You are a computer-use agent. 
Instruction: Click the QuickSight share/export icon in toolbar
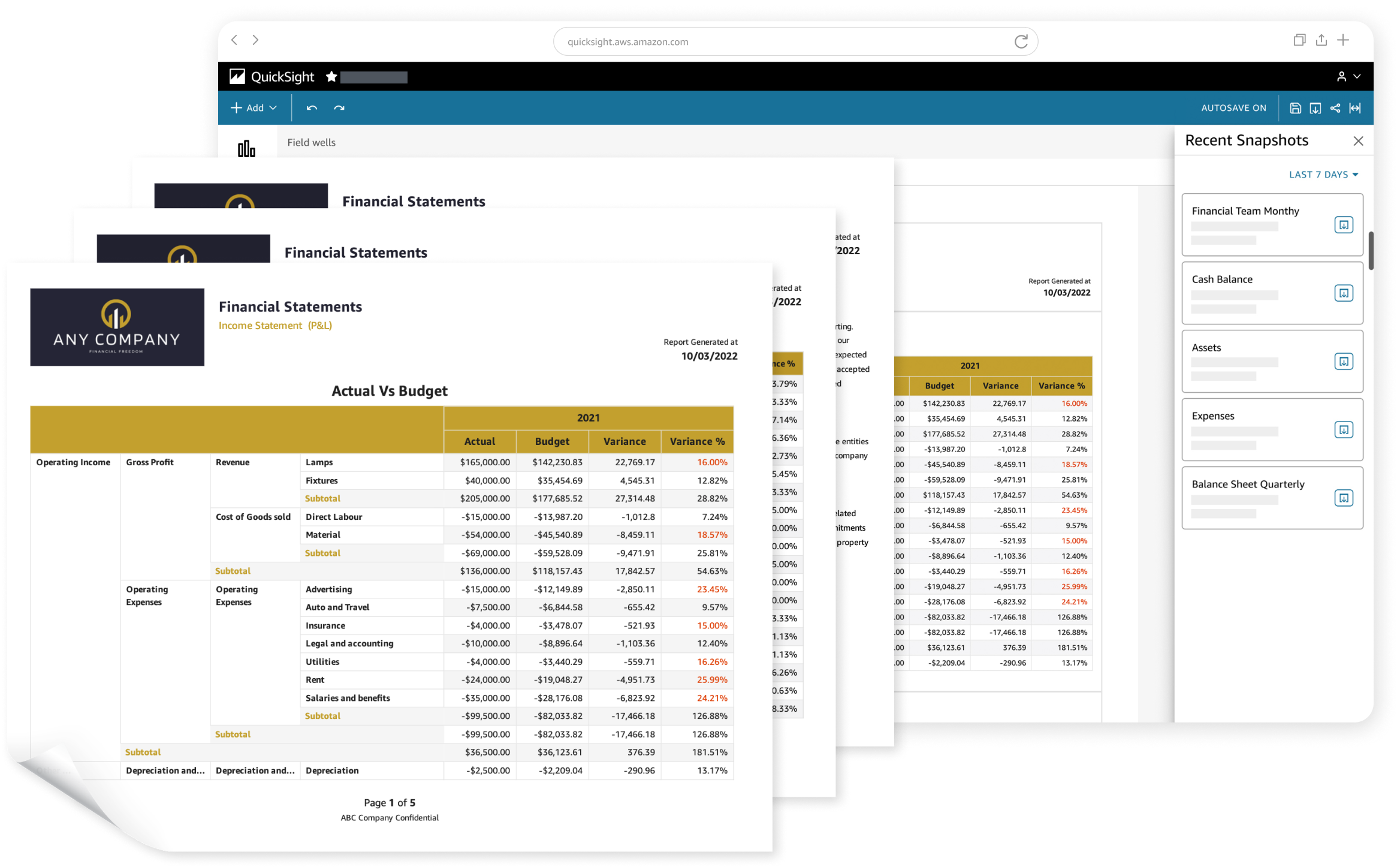tap(1336, 108)
